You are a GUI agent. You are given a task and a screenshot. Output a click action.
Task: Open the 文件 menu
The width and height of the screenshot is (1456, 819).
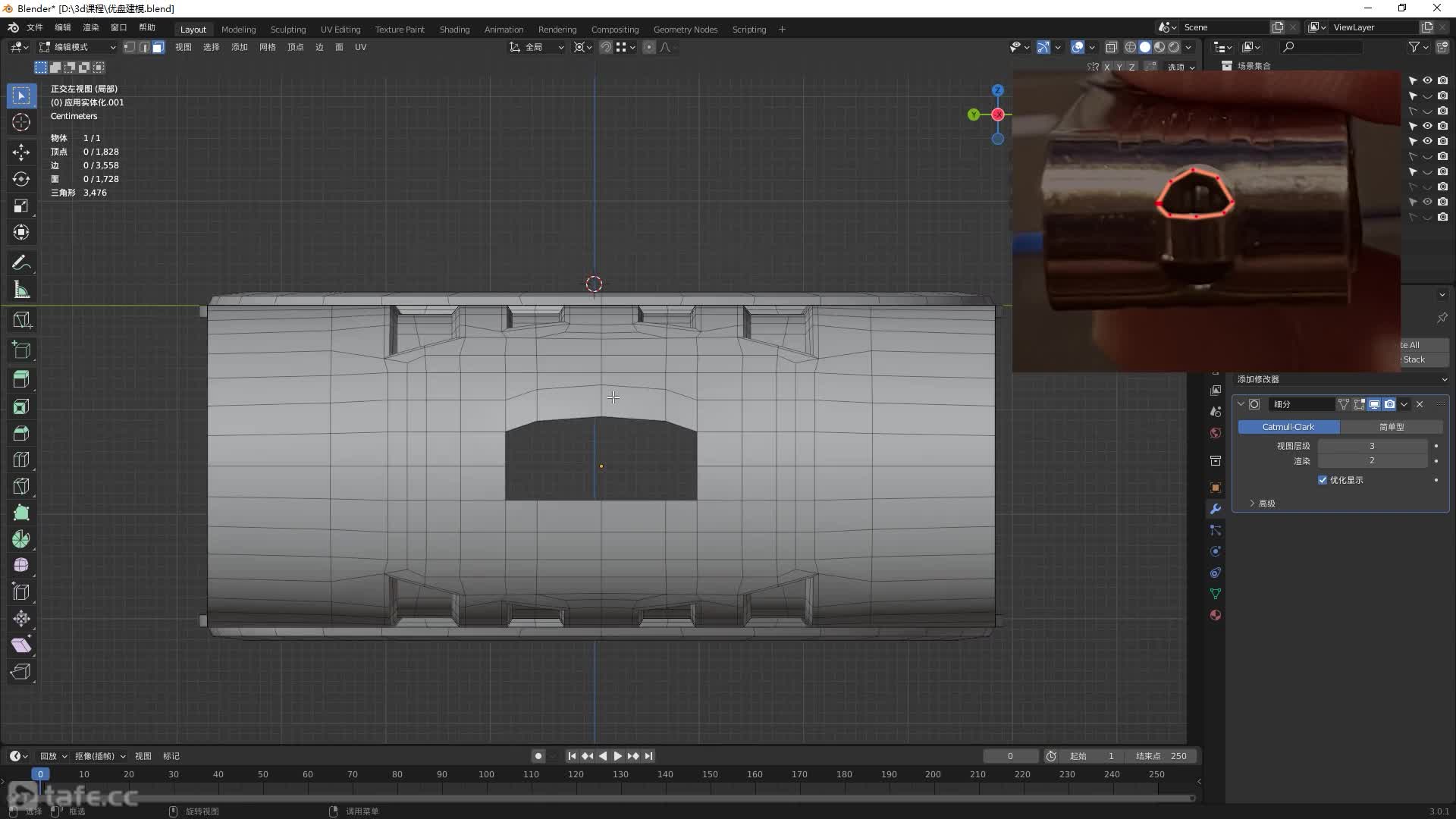point(35,27)
